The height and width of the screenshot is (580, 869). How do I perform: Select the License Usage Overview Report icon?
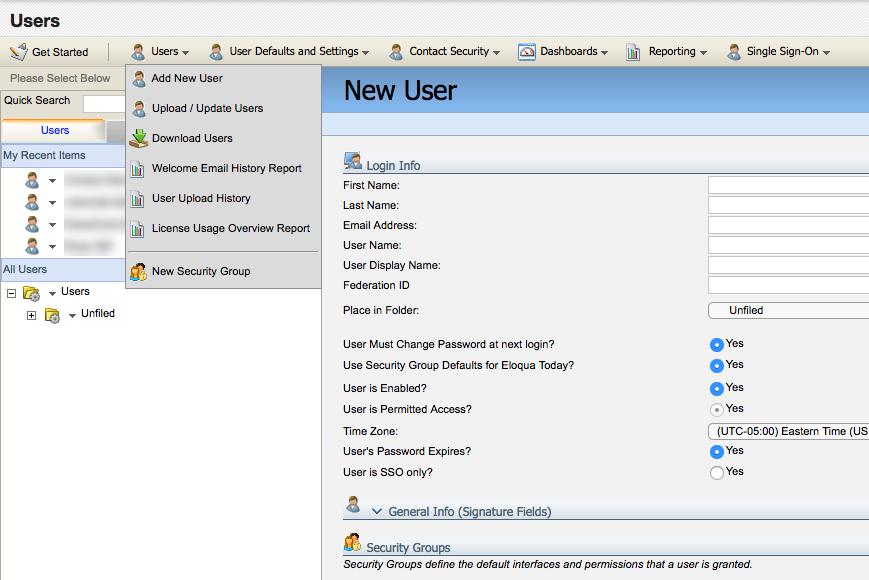pos(139,227)
